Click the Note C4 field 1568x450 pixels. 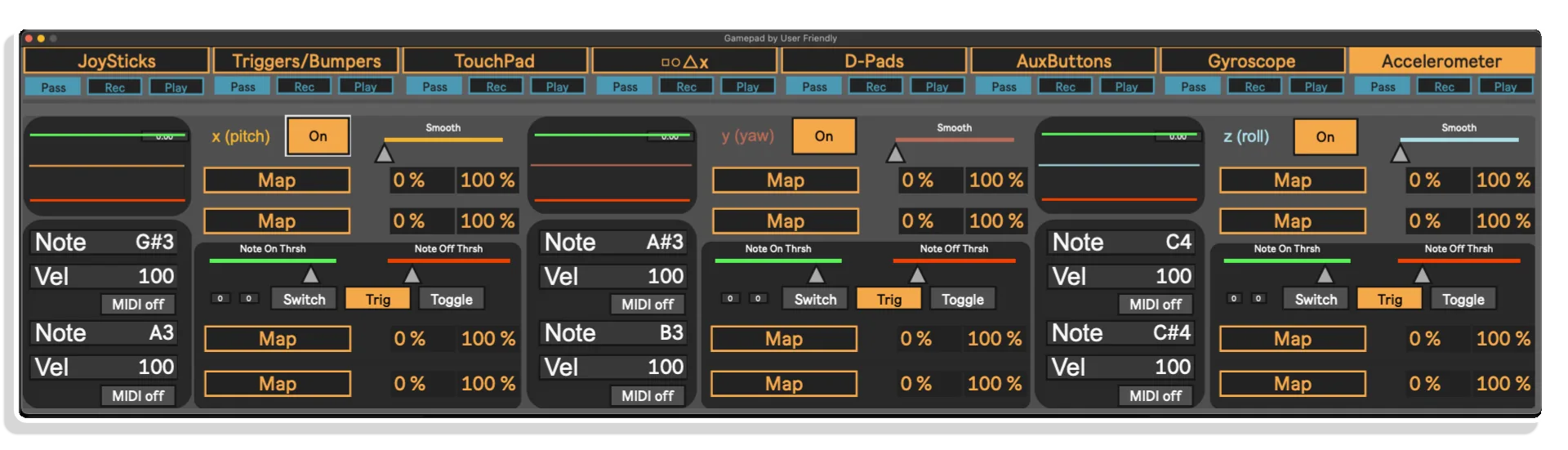[x=1121, y=243]
